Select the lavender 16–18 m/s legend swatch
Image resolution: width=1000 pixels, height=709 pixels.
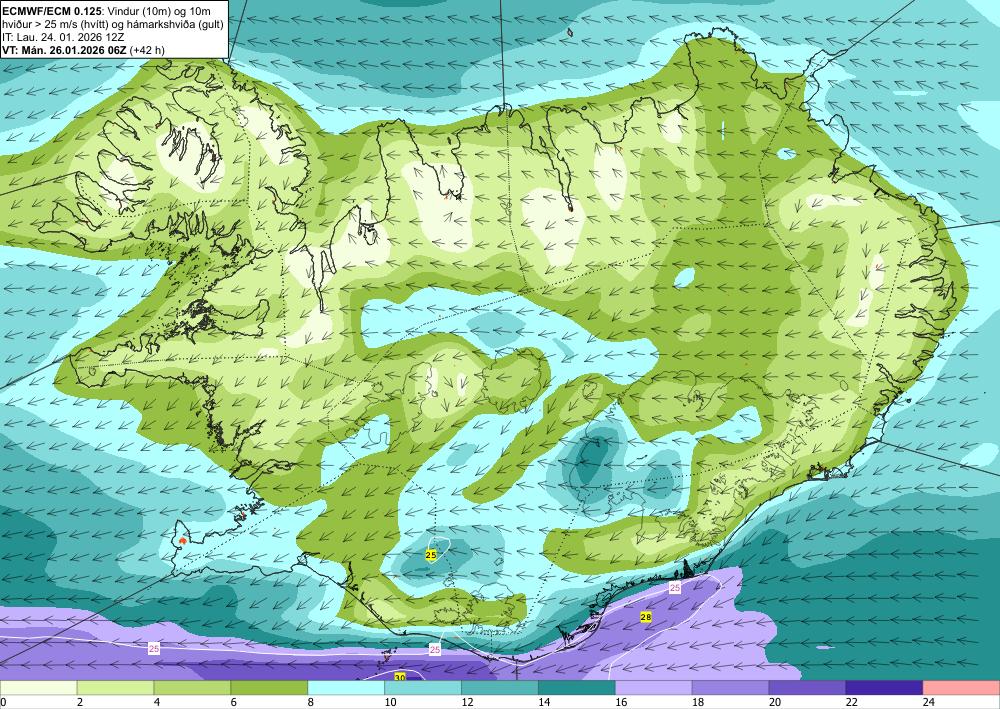pos(654,688)
